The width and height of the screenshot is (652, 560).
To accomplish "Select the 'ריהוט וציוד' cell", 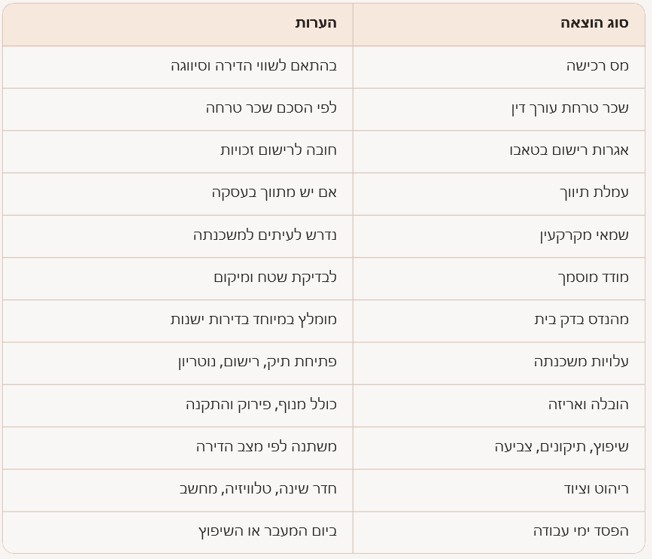I will [596, 489].
